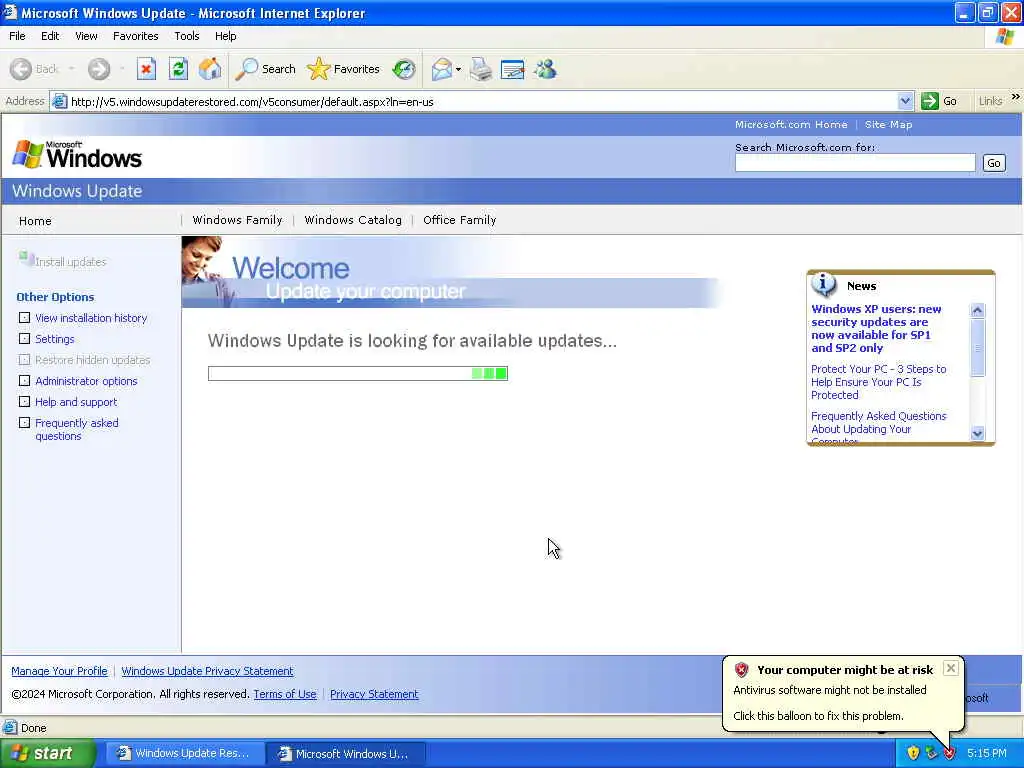Open Windows Update Privacy Statement link
This screenshot has height=768, width=1024.
pyautogui.click(x=207, y=671)
